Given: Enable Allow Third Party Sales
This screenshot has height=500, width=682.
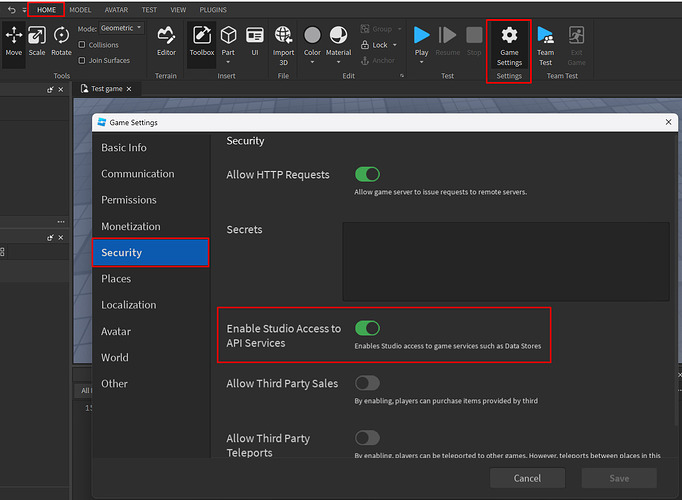Looking at the screenshot, I should point(367,383).
